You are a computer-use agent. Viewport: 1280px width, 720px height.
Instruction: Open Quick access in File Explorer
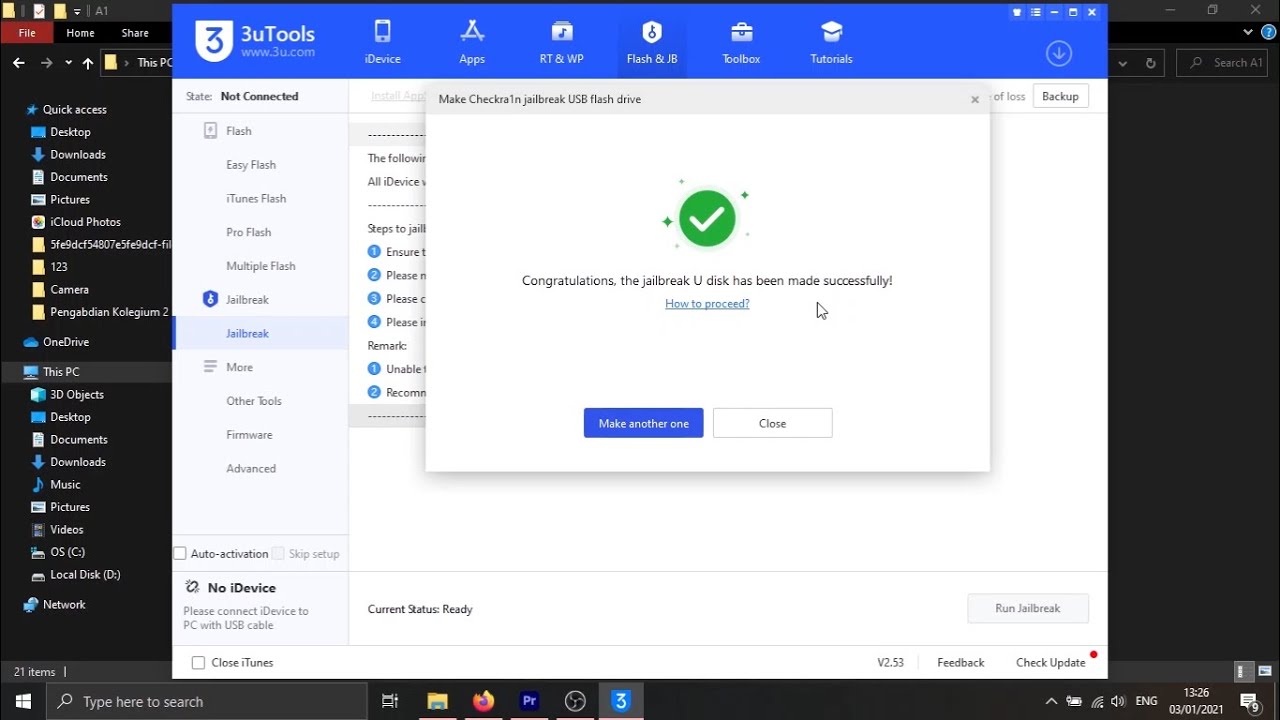74,110
